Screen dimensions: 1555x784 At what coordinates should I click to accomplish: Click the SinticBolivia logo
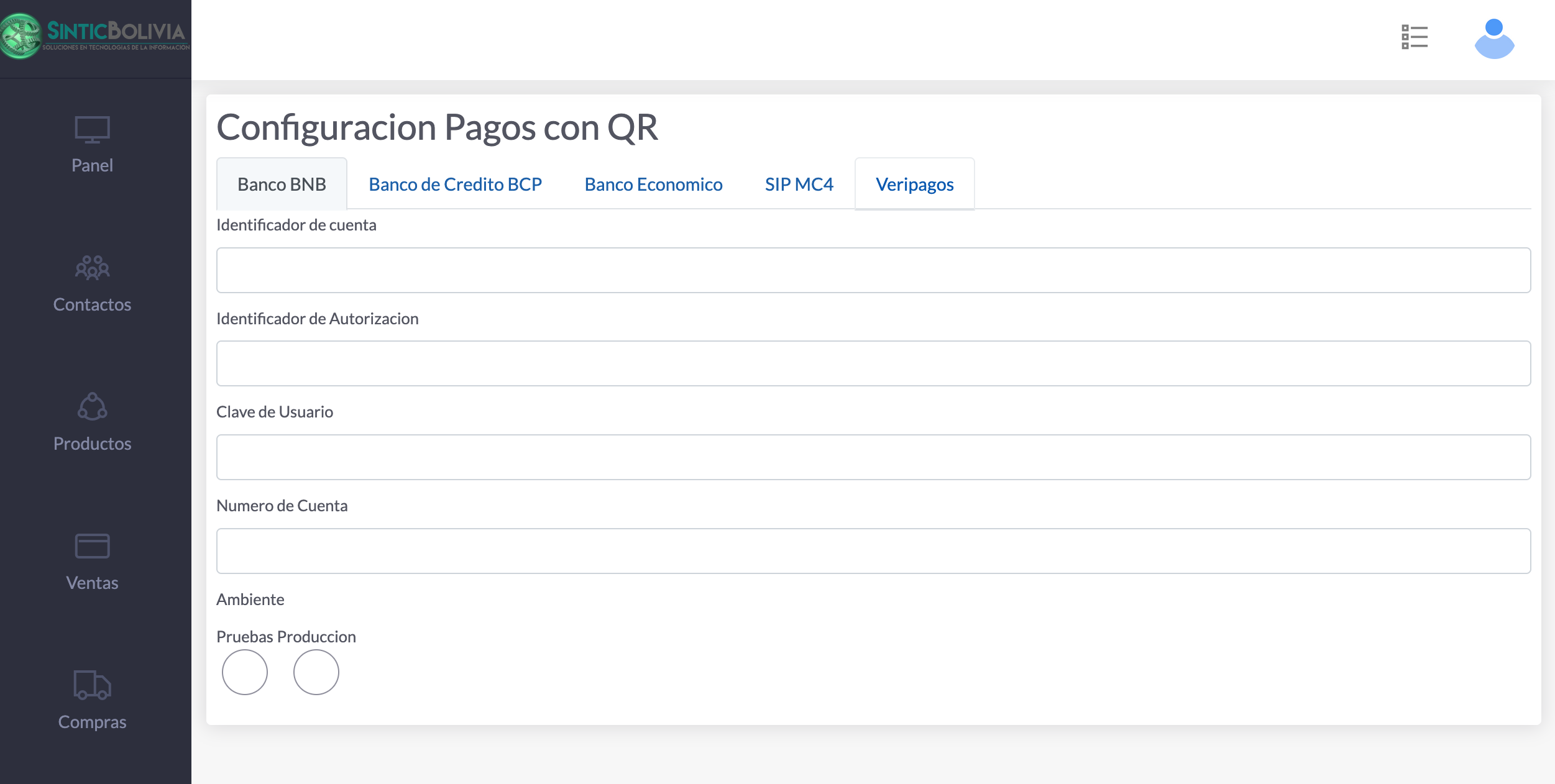point(95,36)
